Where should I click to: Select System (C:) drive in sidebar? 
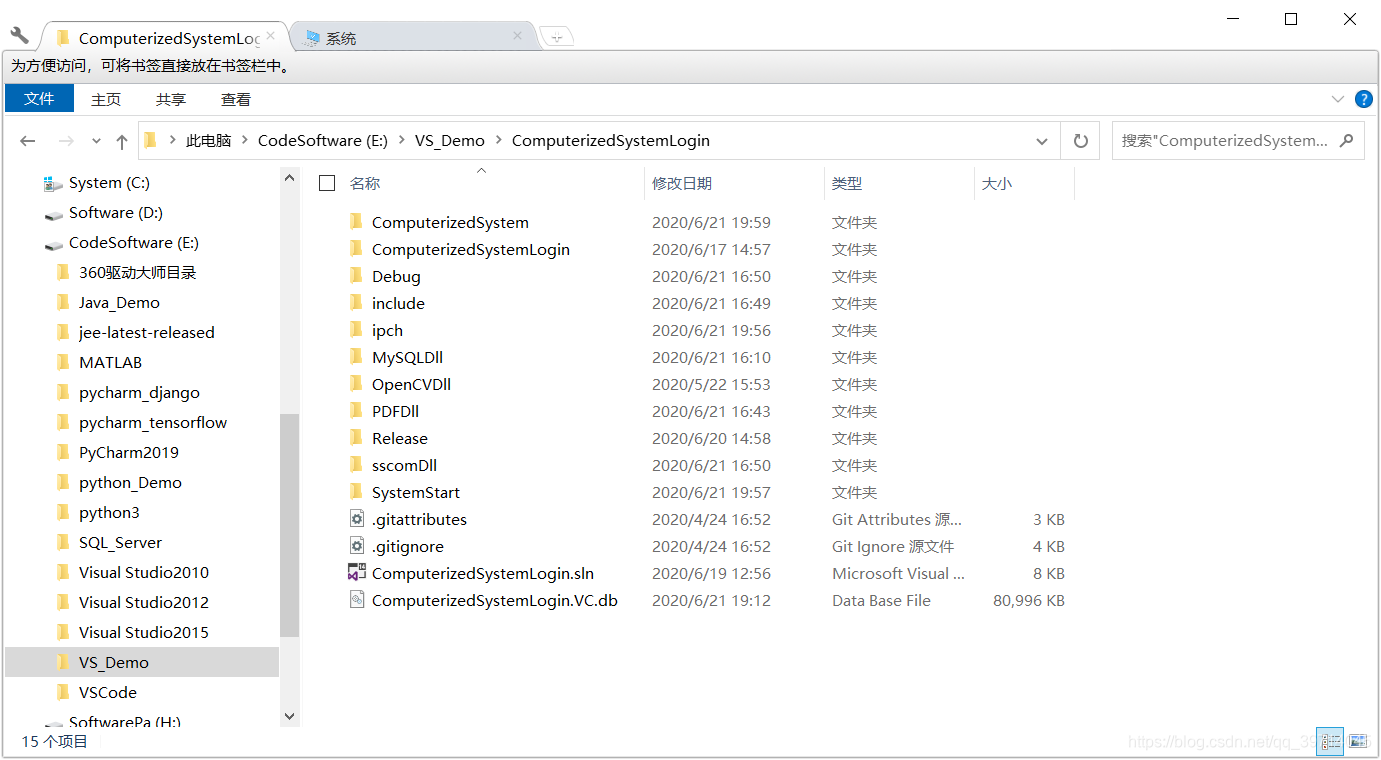coord(110,183)
